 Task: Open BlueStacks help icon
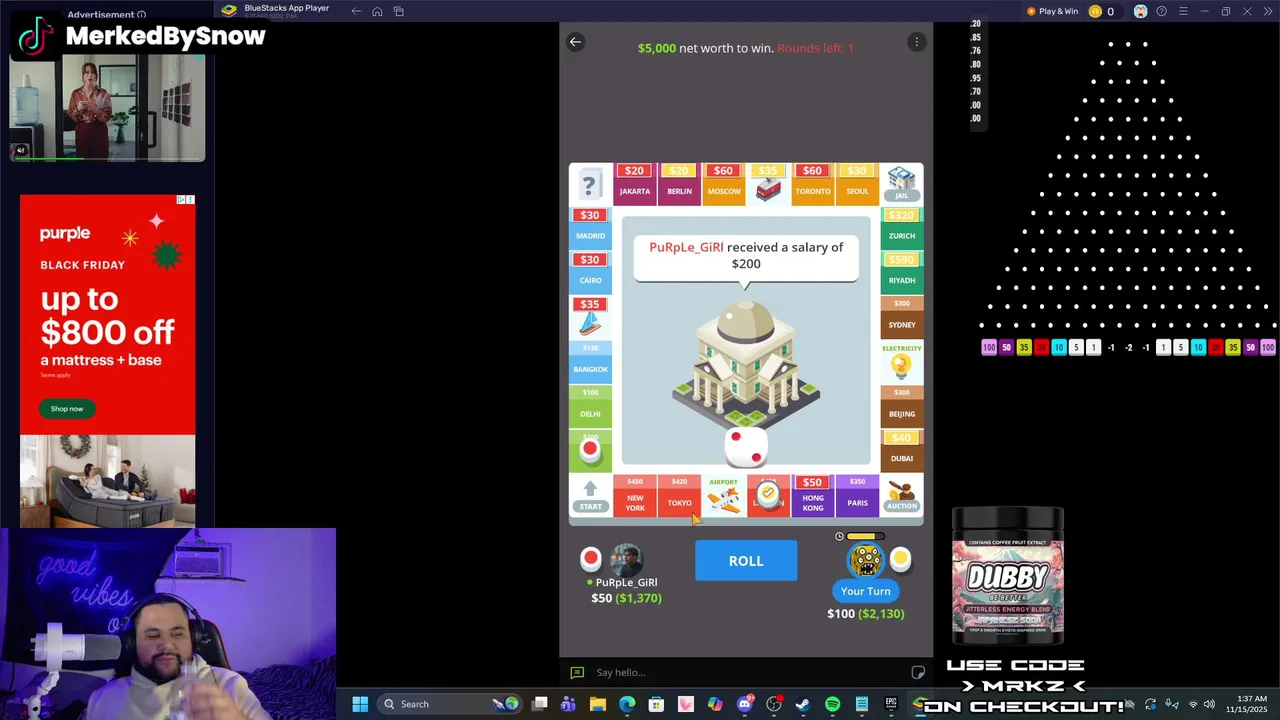click(1161, 11)
